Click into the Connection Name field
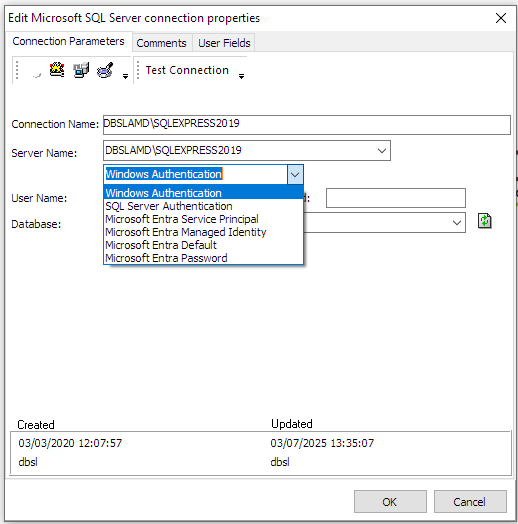Viewport: 518px width, 524px height. coord(307,125)
